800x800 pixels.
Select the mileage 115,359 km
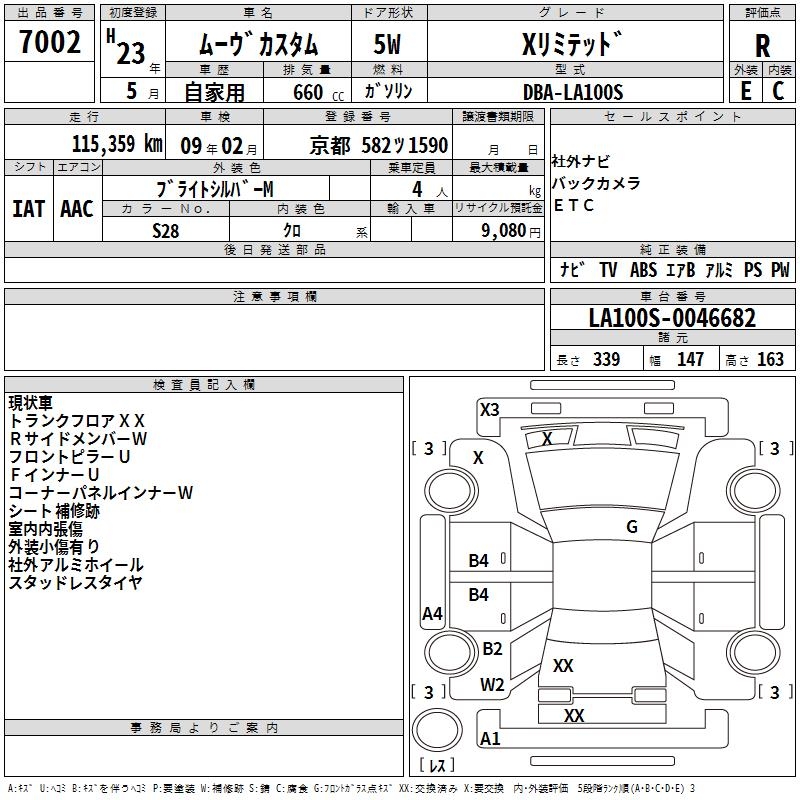pyautogui.click(x=117, y=144)
